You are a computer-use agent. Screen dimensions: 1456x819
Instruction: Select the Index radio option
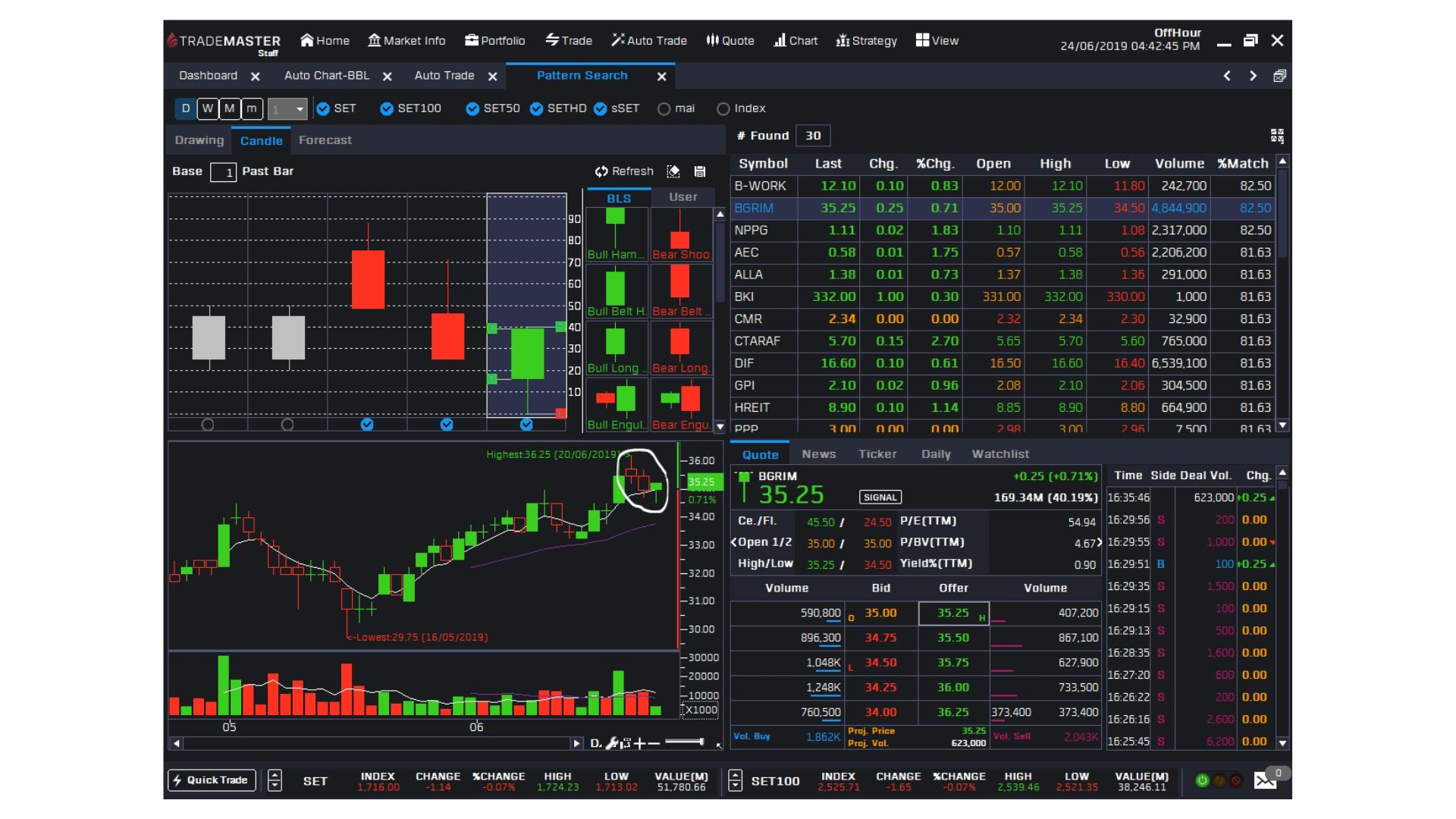(723, 108)
